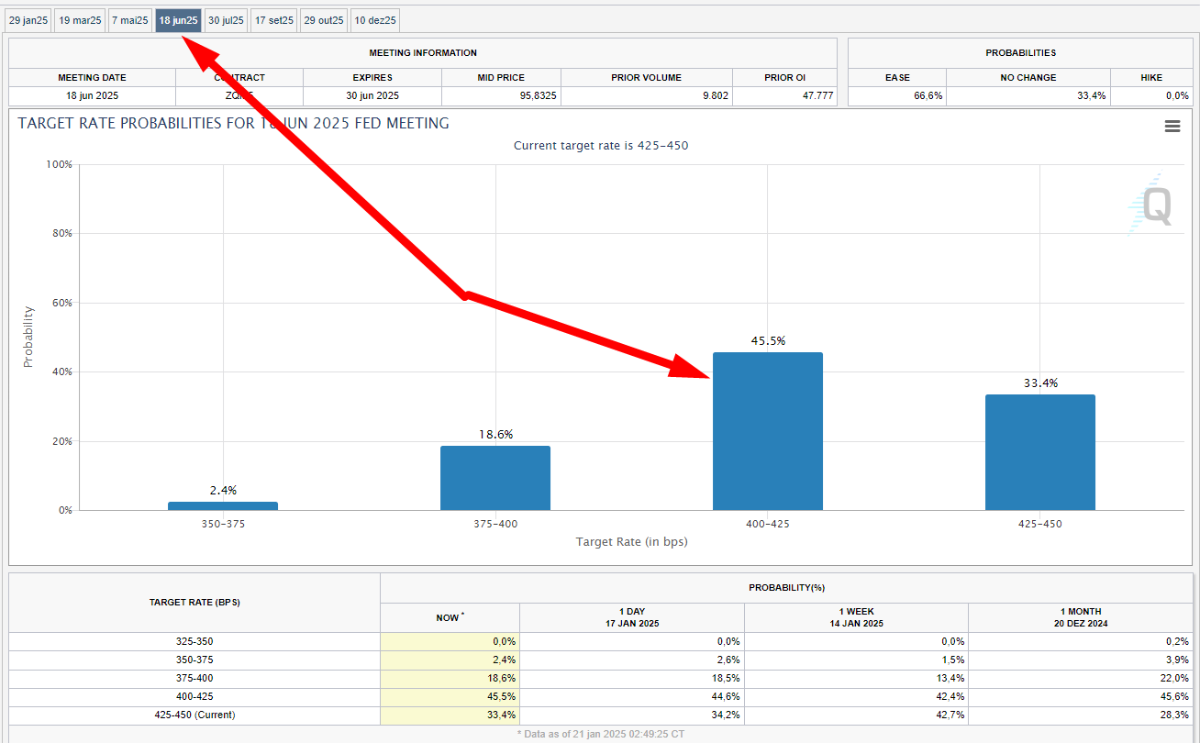Click the small 2.4% bar for 350-375
This screenshot has width=1200, height=743.
(223, 506)
